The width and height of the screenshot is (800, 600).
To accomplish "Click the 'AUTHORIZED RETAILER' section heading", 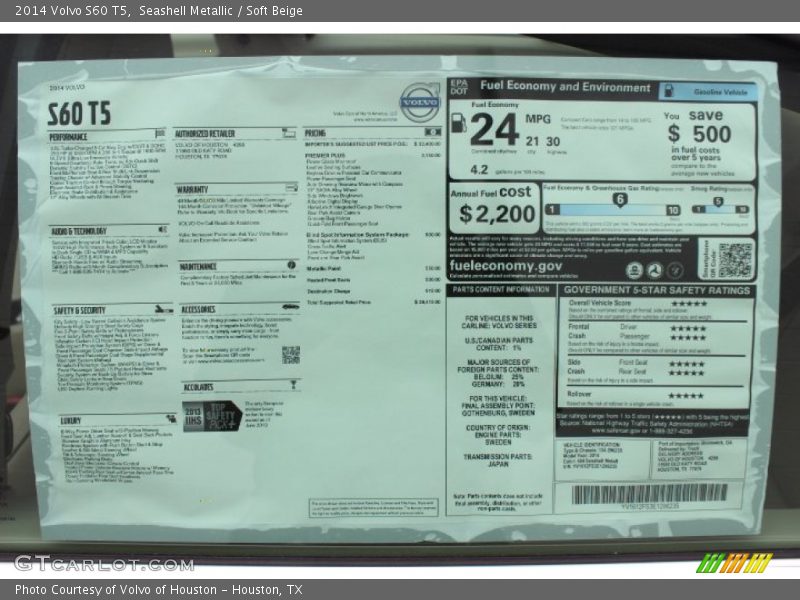I will (205, 134).
